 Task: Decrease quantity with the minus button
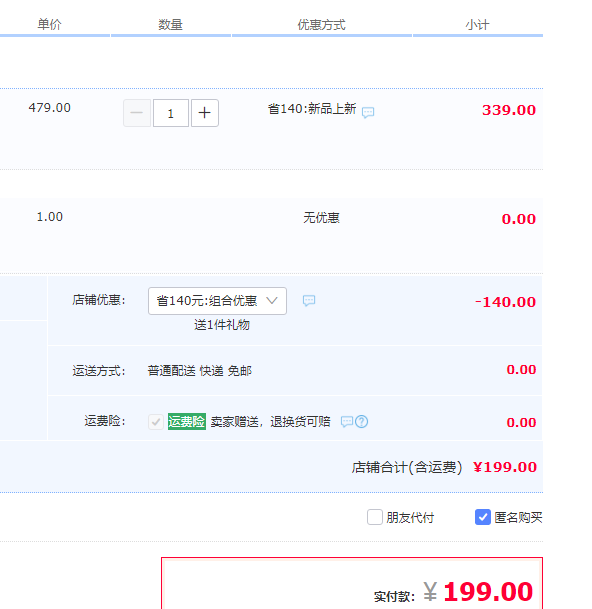(137, 113)
